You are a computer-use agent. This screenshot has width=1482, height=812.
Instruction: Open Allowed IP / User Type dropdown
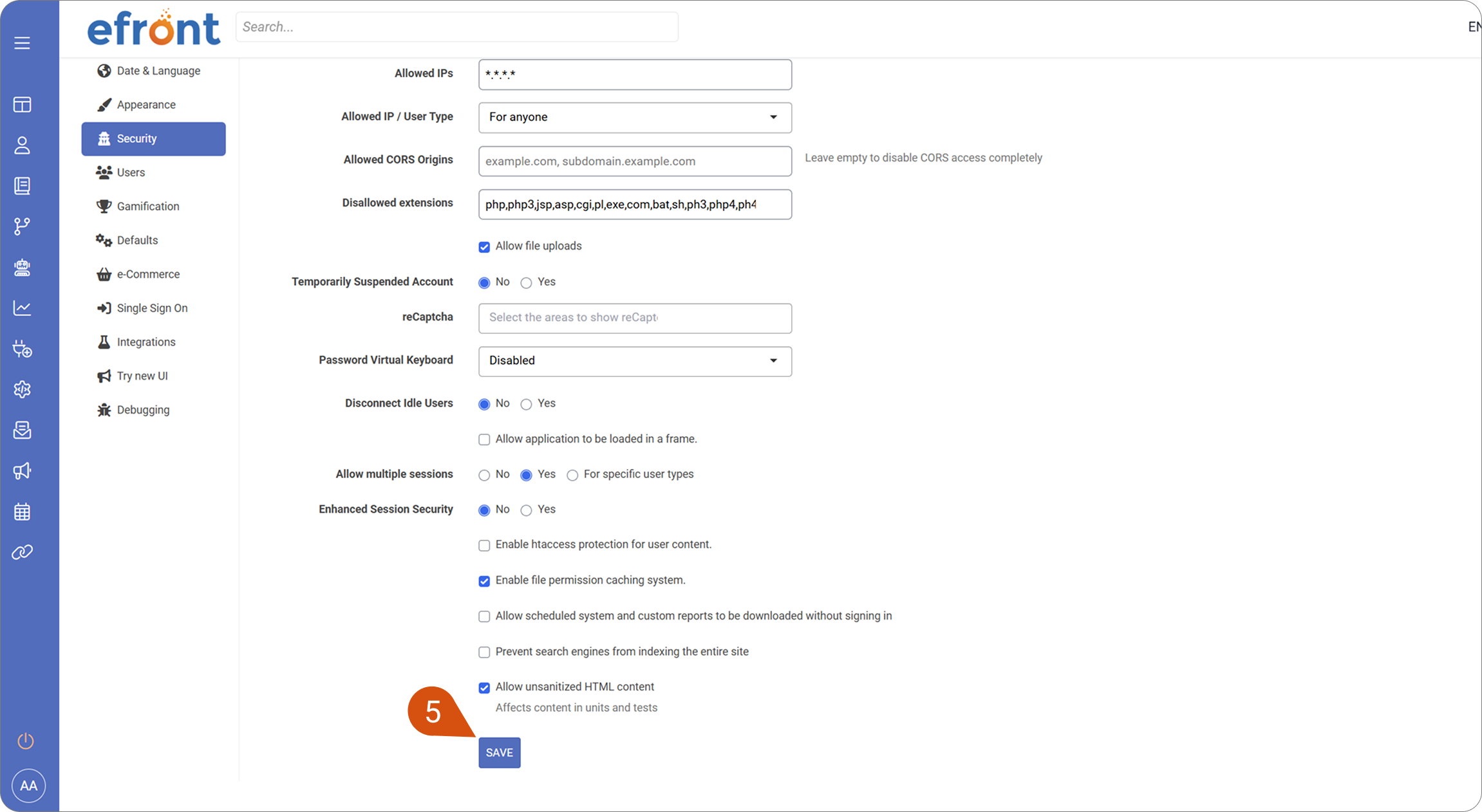click(x=635, y=118)
